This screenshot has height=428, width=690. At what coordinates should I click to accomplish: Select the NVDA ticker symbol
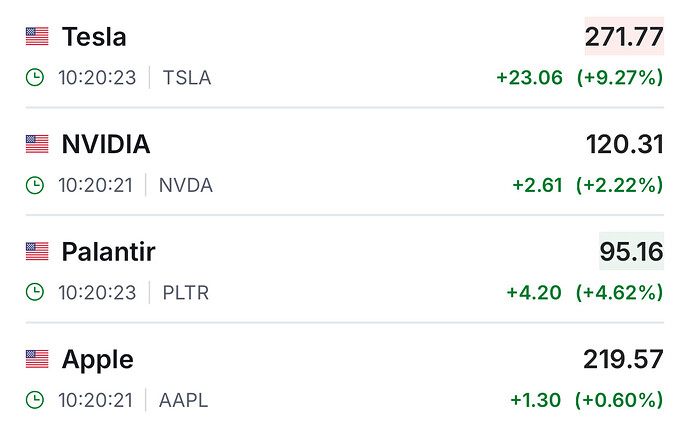click(186, 185)
